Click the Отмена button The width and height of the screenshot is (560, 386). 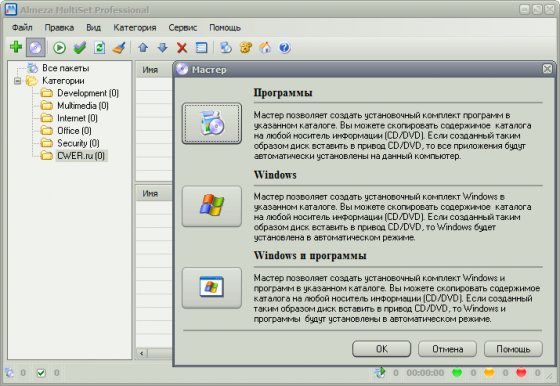point(448,349)
